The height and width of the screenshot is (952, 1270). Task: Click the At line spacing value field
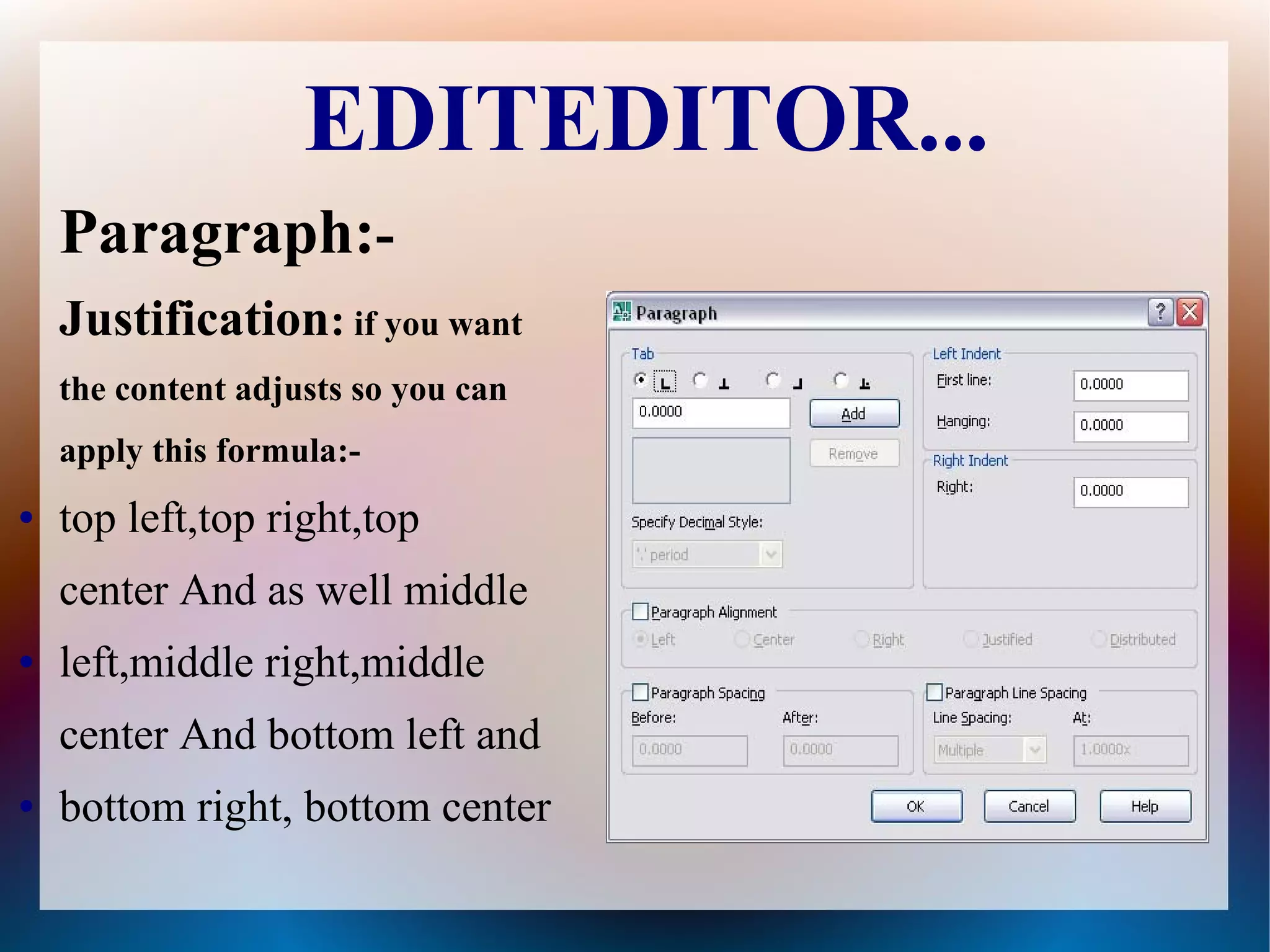click(1130, 750)
